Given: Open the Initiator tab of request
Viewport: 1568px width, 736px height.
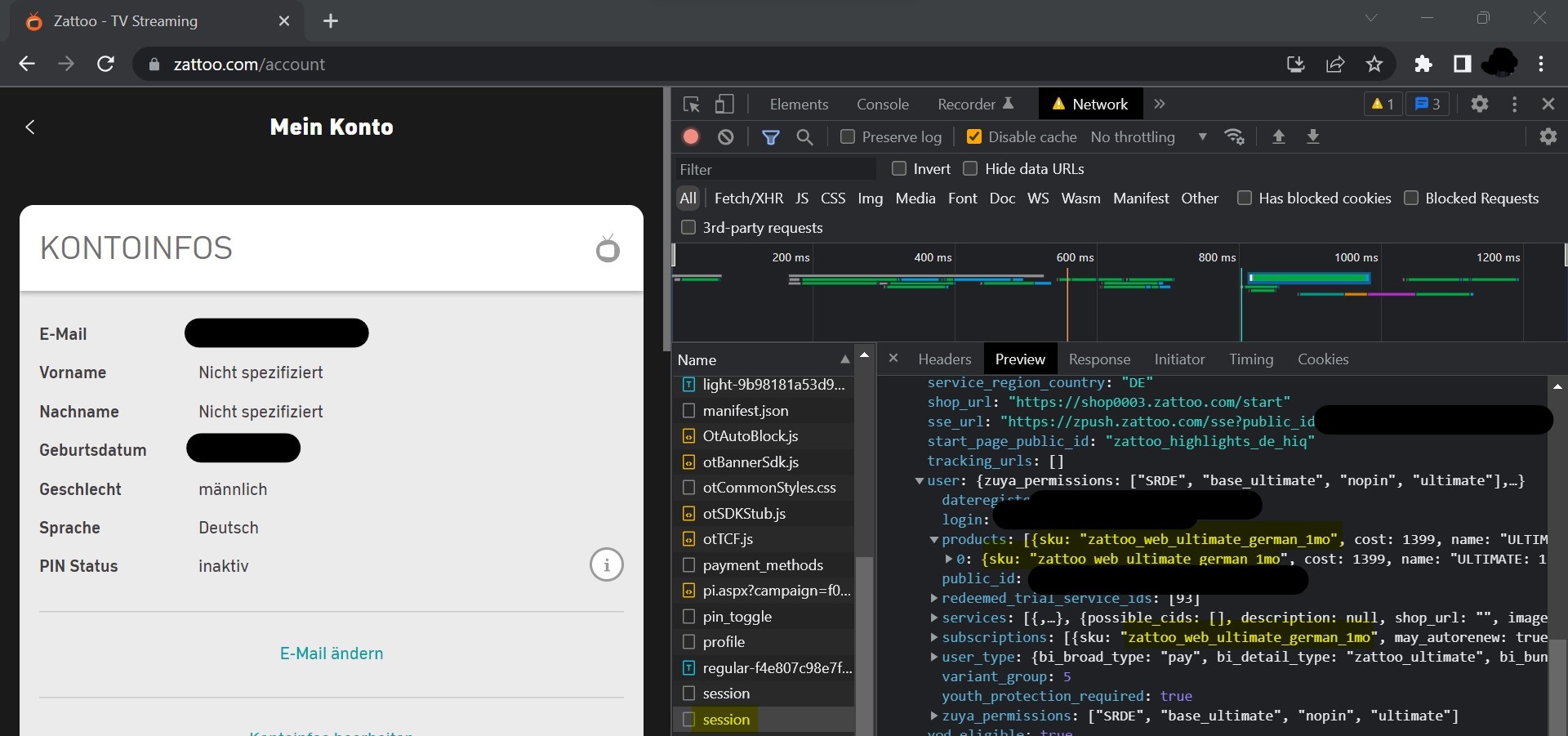Looking at the screenshot, I should click(1179, 359).
